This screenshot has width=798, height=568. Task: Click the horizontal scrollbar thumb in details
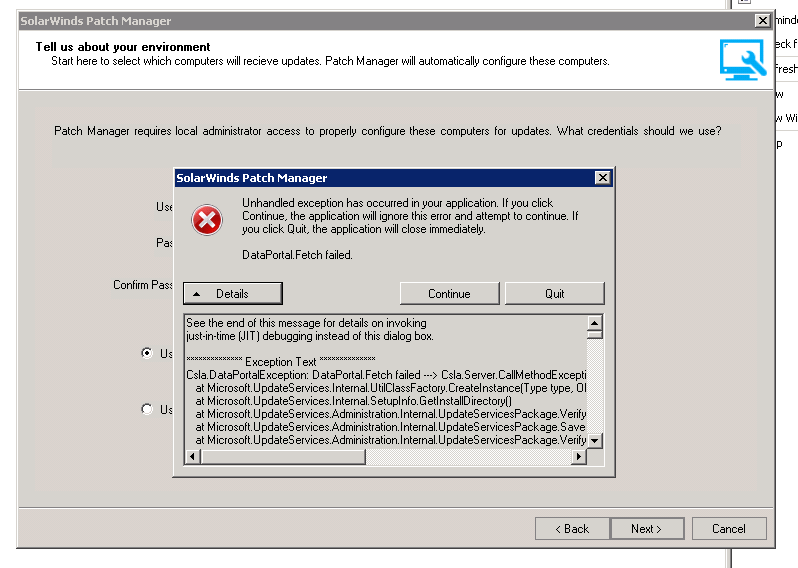283,457
